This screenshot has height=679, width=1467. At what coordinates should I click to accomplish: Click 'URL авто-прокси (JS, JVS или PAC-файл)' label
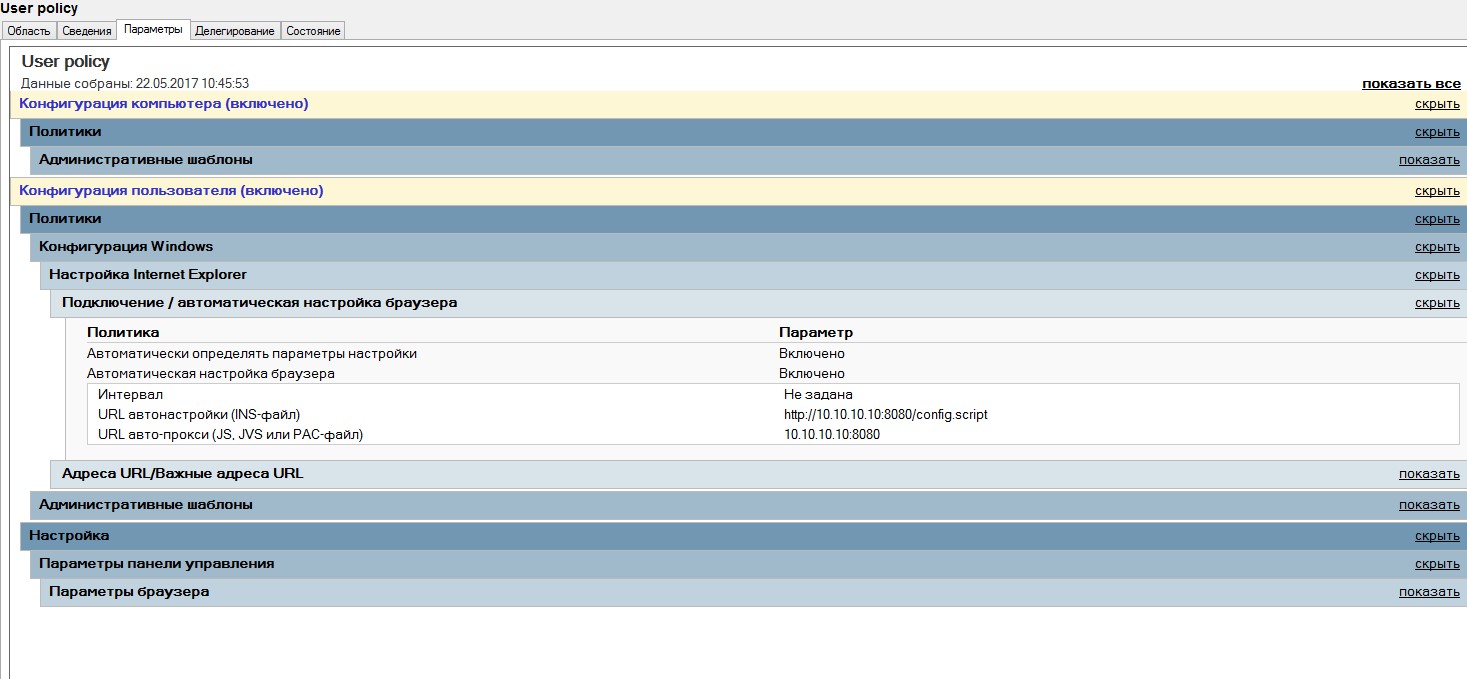coord(231,434)
